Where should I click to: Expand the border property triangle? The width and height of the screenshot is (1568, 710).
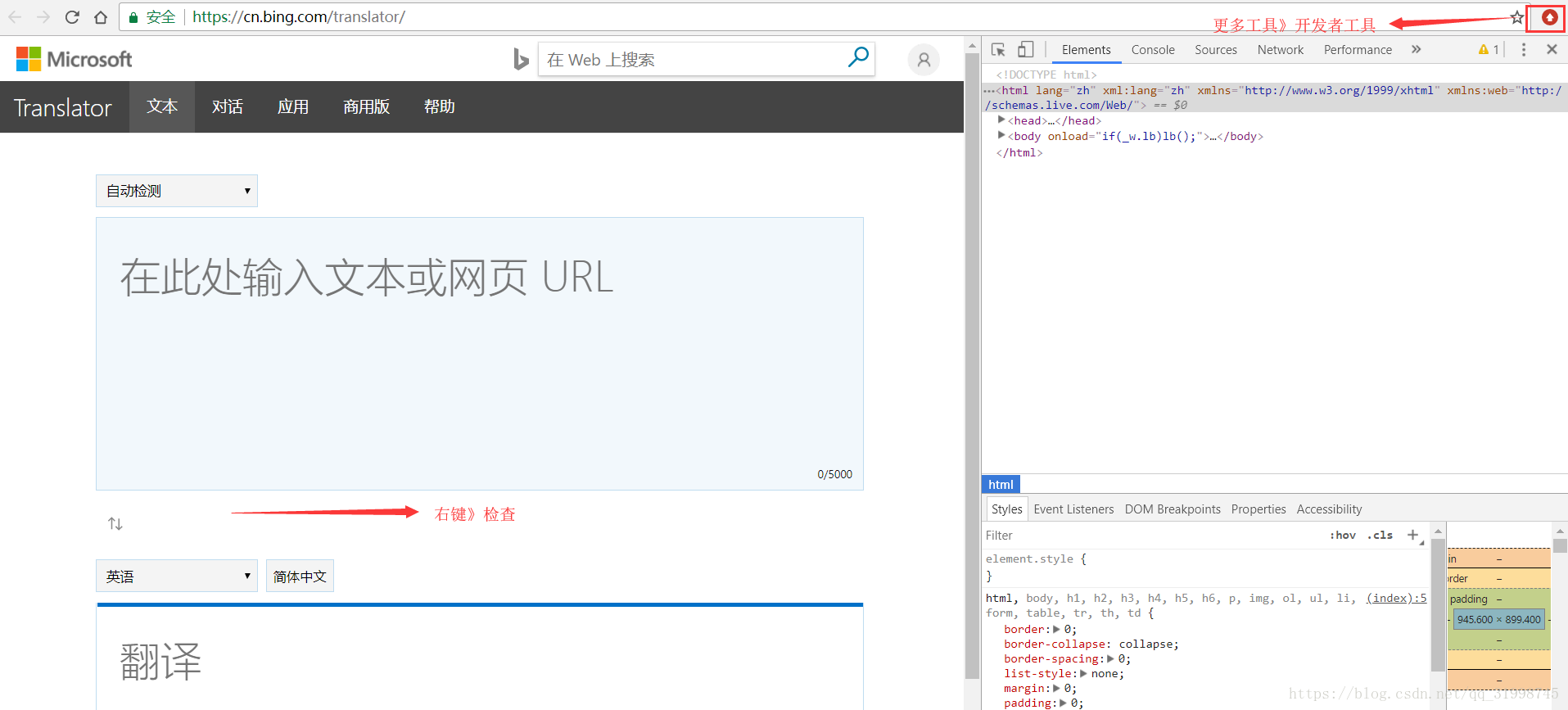point(1056,629)
